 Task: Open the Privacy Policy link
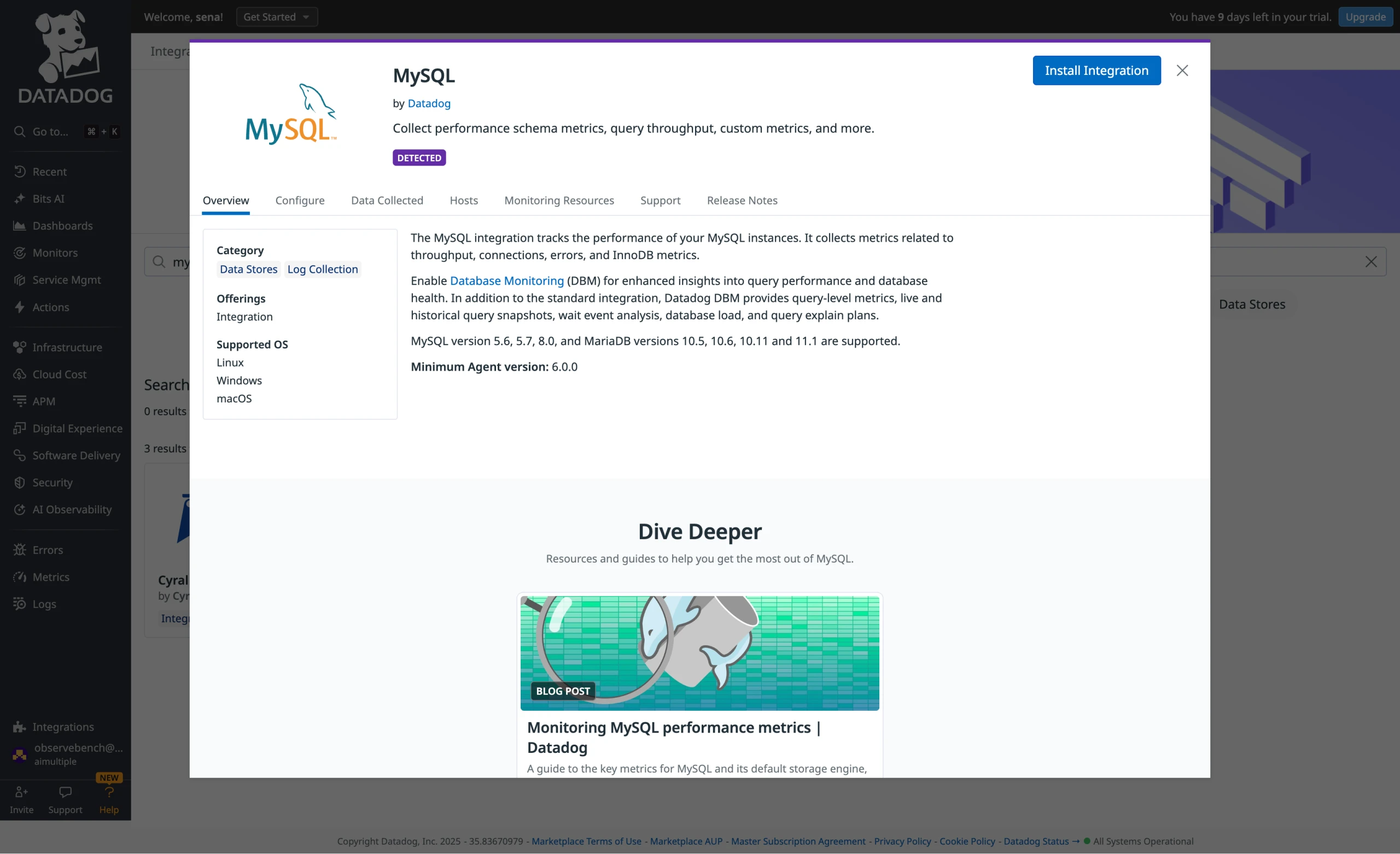902,841
